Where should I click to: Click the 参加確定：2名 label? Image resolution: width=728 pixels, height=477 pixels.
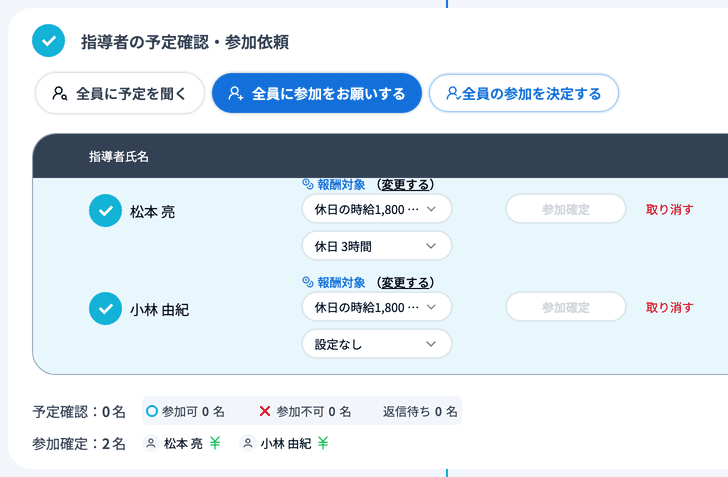pyautogui.click(x=79, y=444)
